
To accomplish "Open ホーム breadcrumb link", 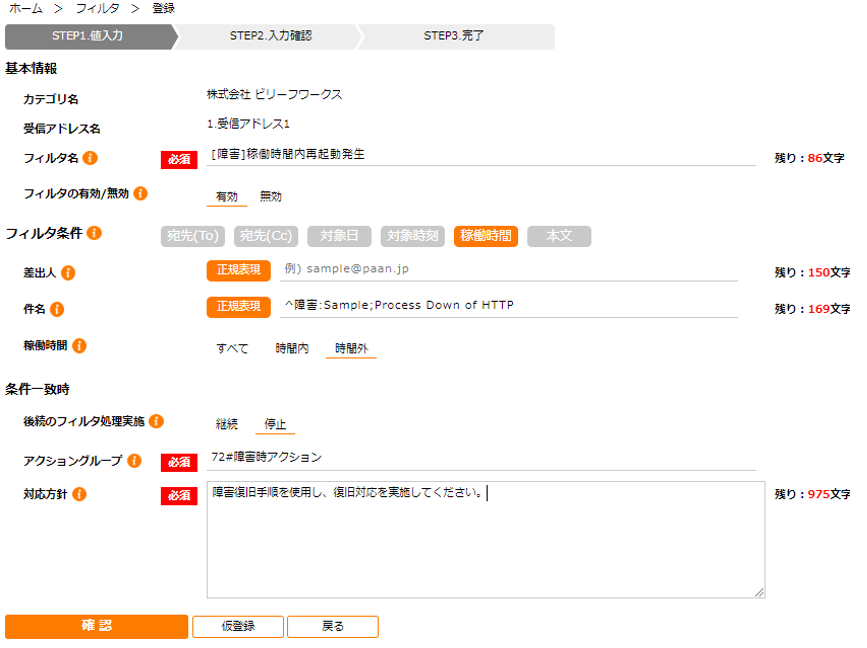I will point(25,8).
